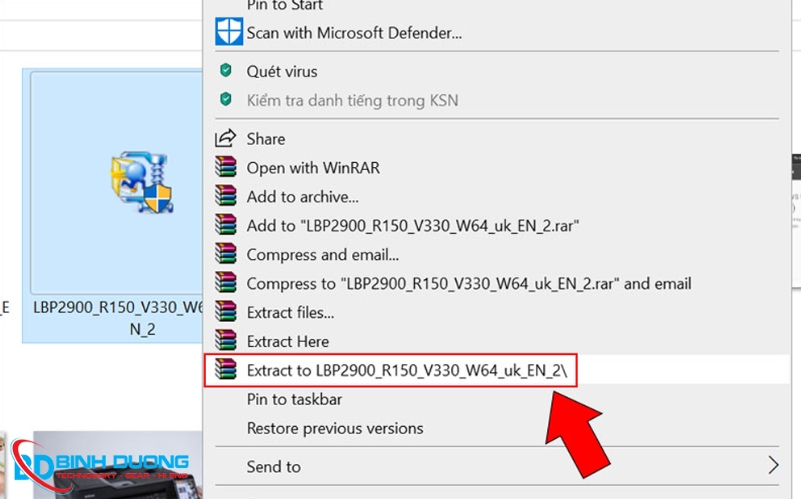Select Kiểm tra danh tiếng trong KSN
The image size is (801, 499).
(x=352, y=100)
